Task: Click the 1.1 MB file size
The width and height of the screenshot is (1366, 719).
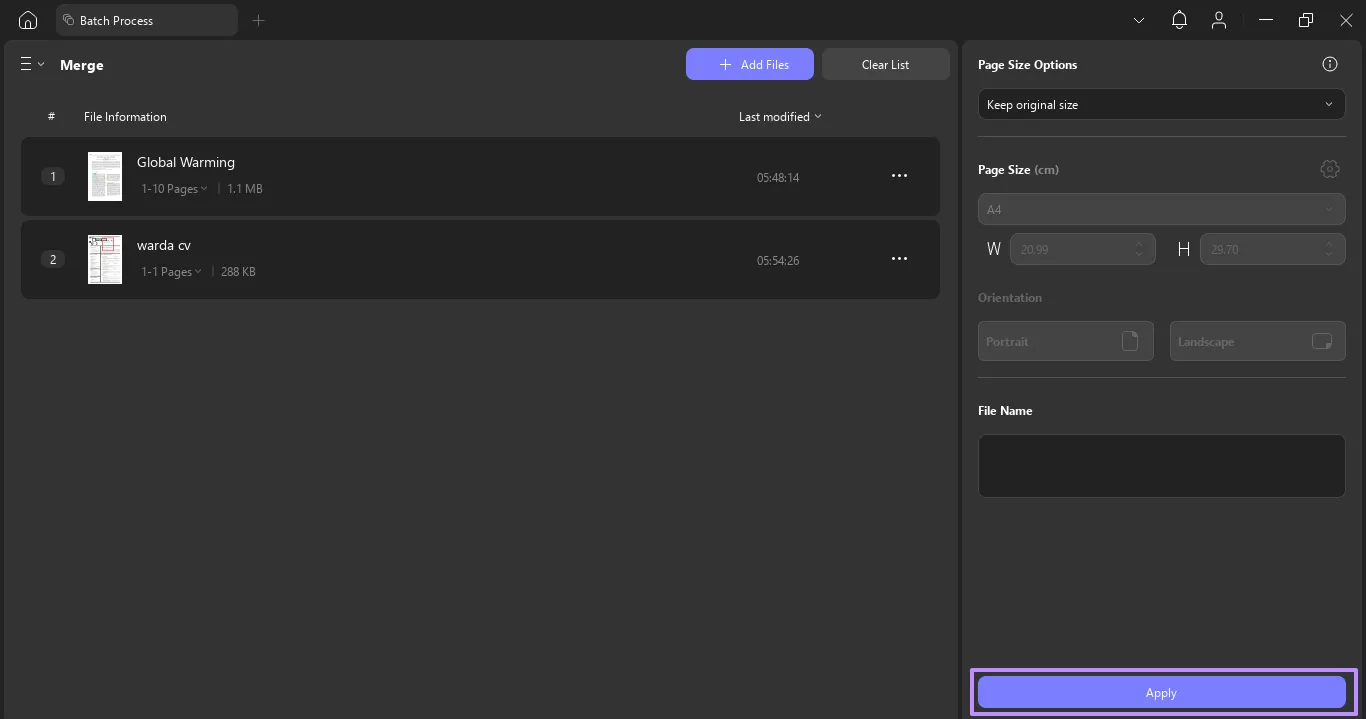Action: pyautogui.click(x=245, y=188)
